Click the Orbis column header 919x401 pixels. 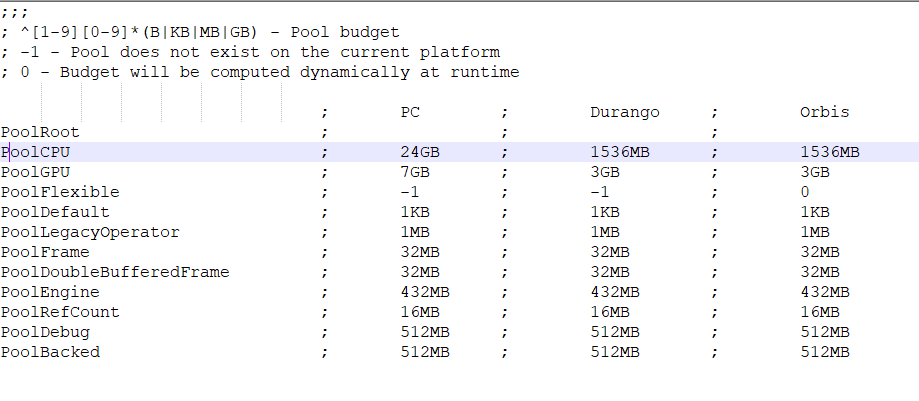pyautogui.click(x=824, y=112)
